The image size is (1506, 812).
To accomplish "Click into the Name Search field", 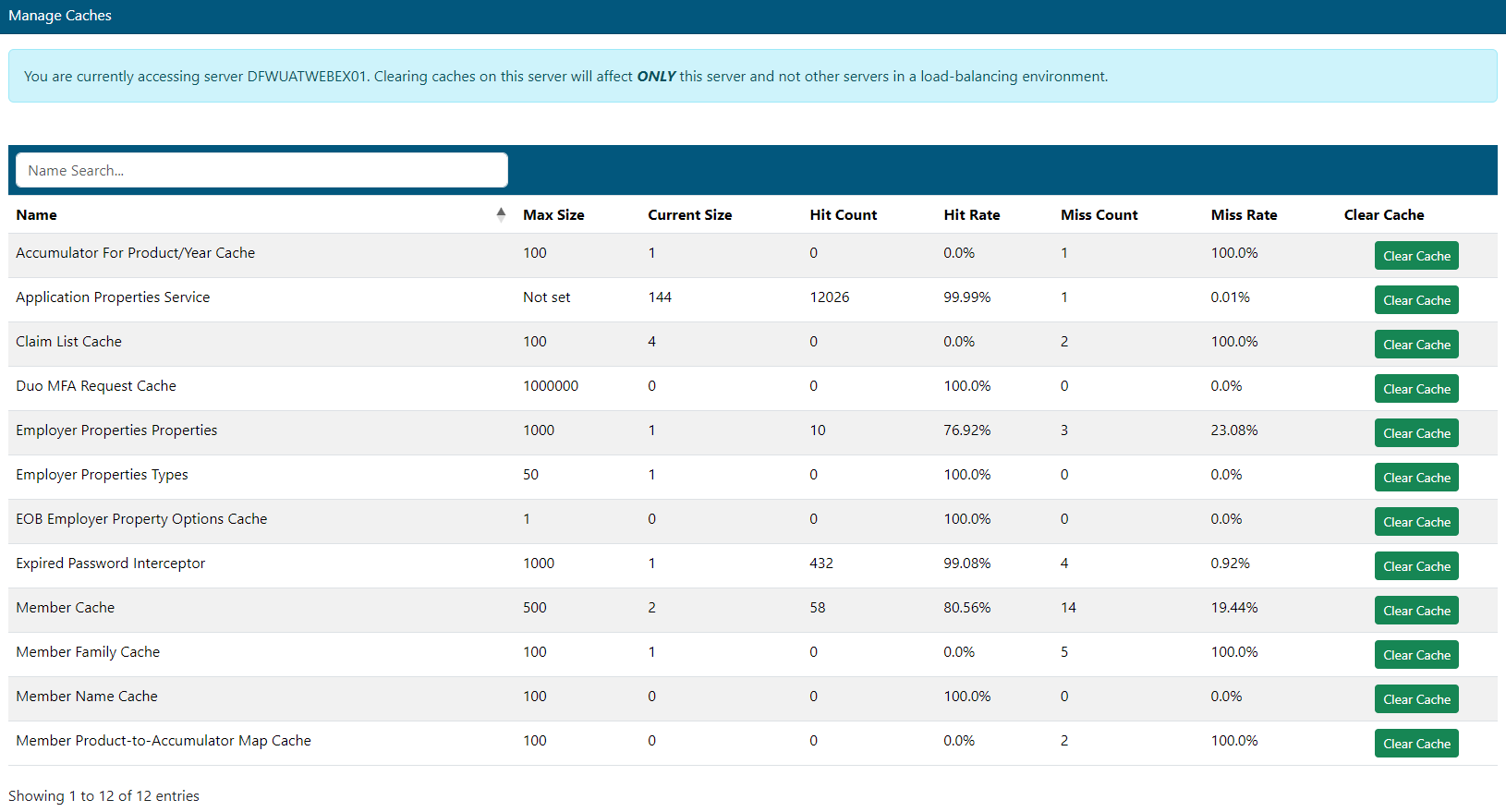I will pyautogui.click(x=261, y=170).
